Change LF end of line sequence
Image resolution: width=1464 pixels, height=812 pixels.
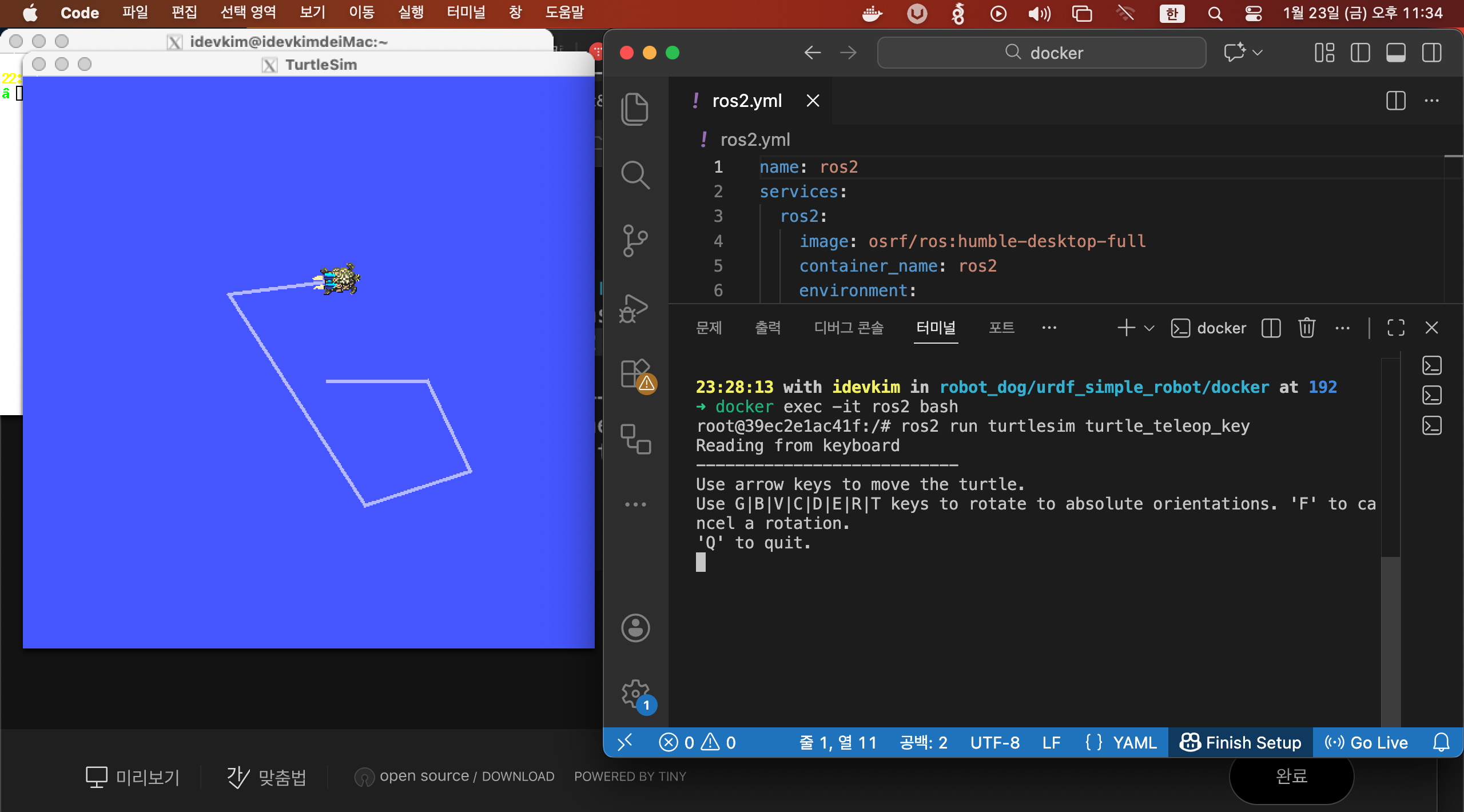pos(1051,742)
